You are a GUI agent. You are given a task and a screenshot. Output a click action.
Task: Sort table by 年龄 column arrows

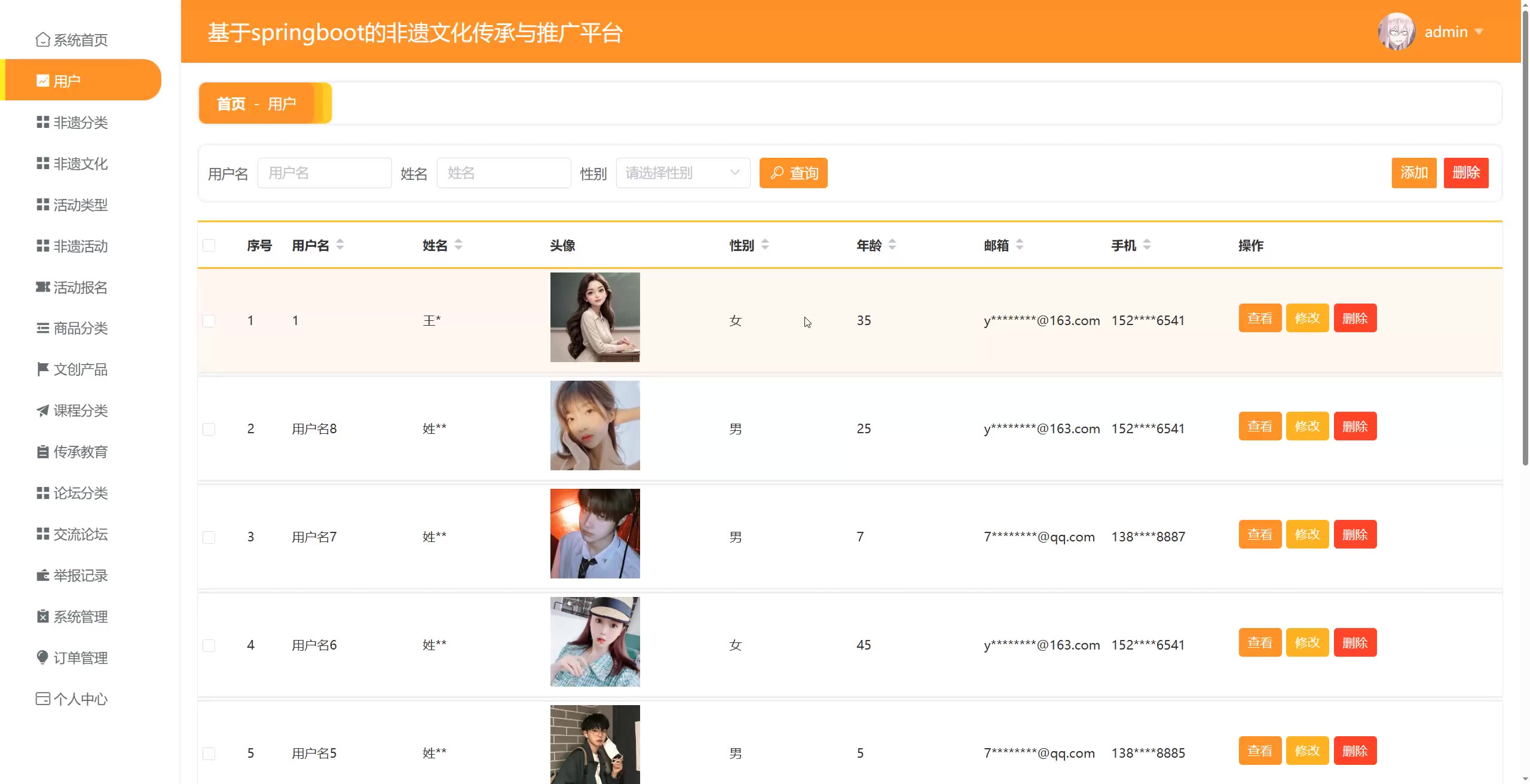[892, 245]
